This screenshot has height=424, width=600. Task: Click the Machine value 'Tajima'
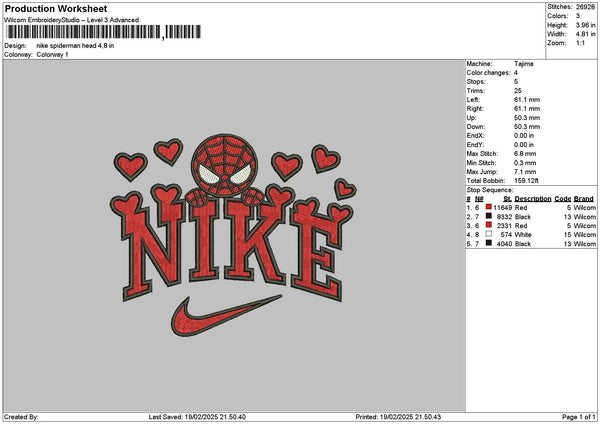(523, 64)
